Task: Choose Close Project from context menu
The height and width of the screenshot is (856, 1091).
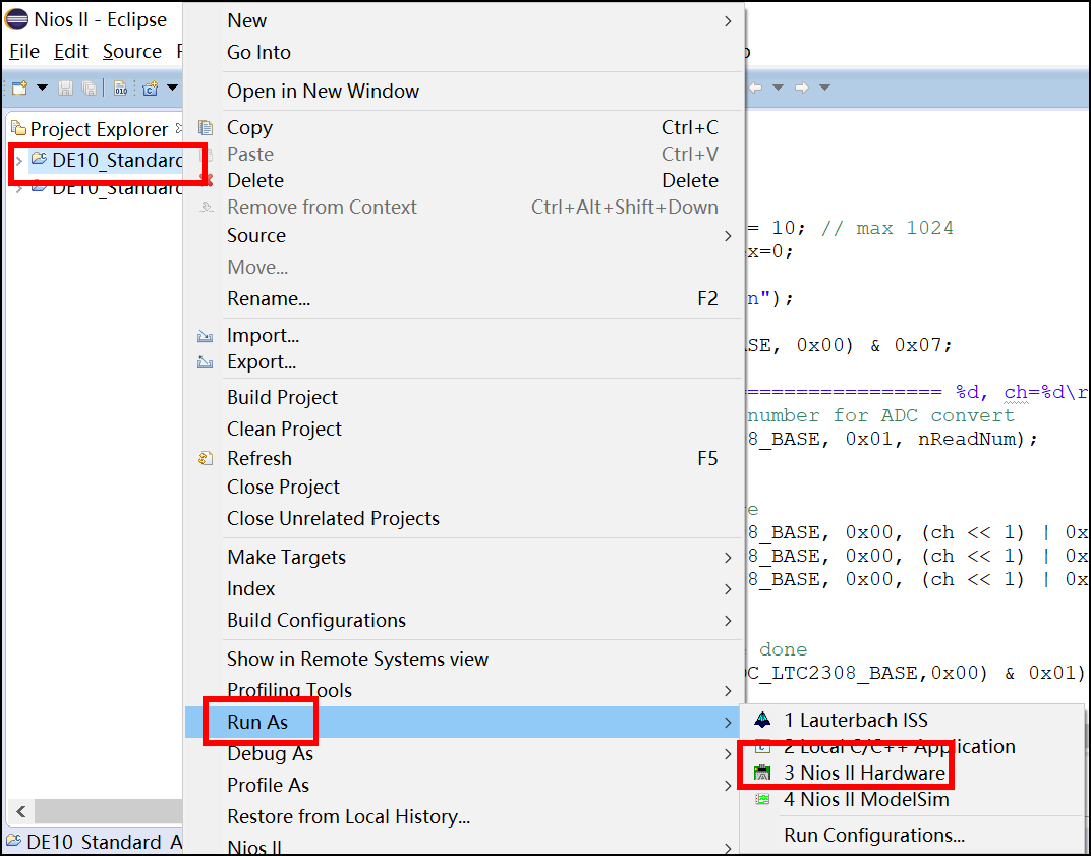Action: click(464, 487)
